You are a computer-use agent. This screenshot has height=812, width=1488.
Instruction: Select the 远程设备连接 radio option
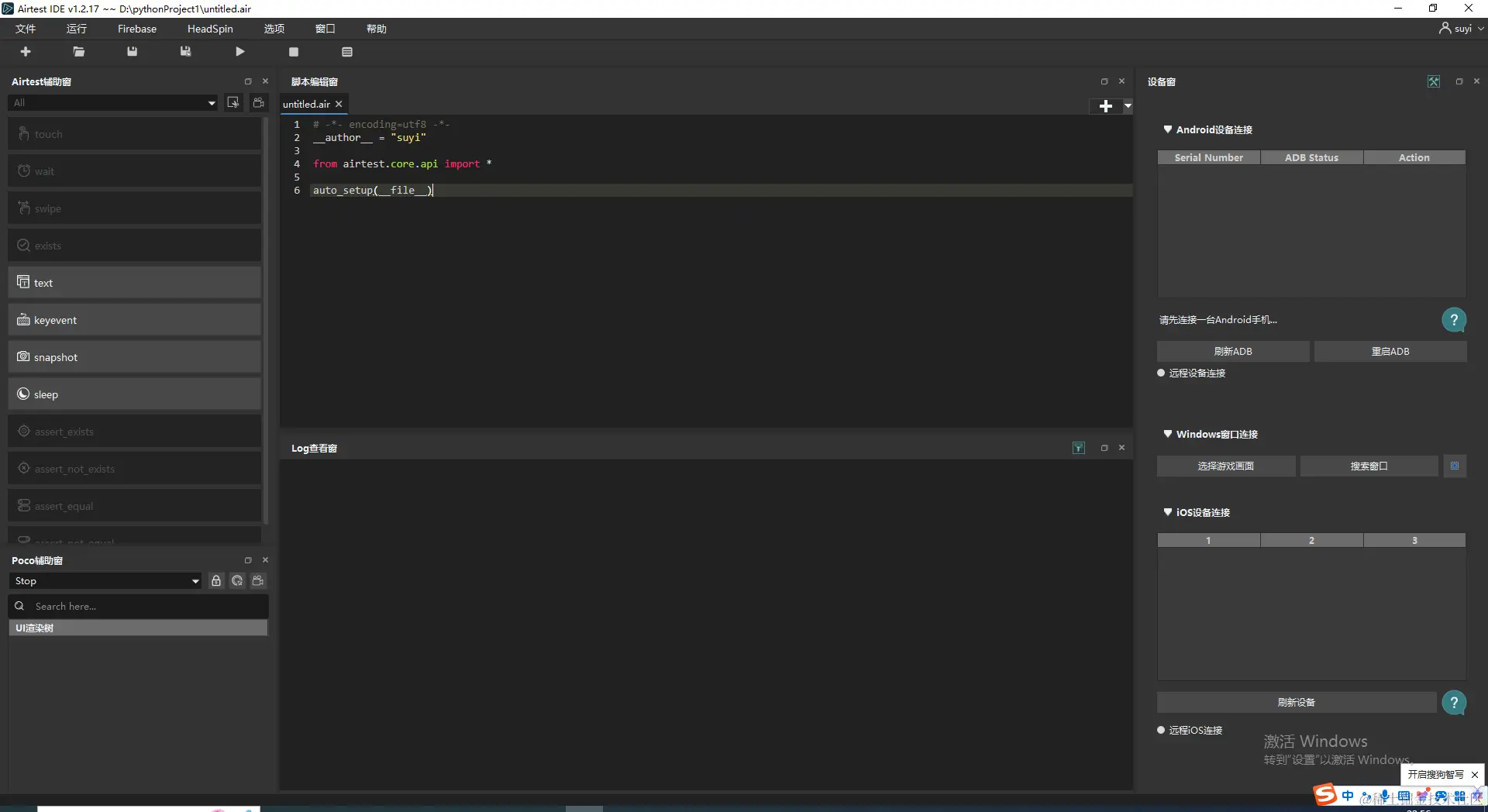[1161, 373]
